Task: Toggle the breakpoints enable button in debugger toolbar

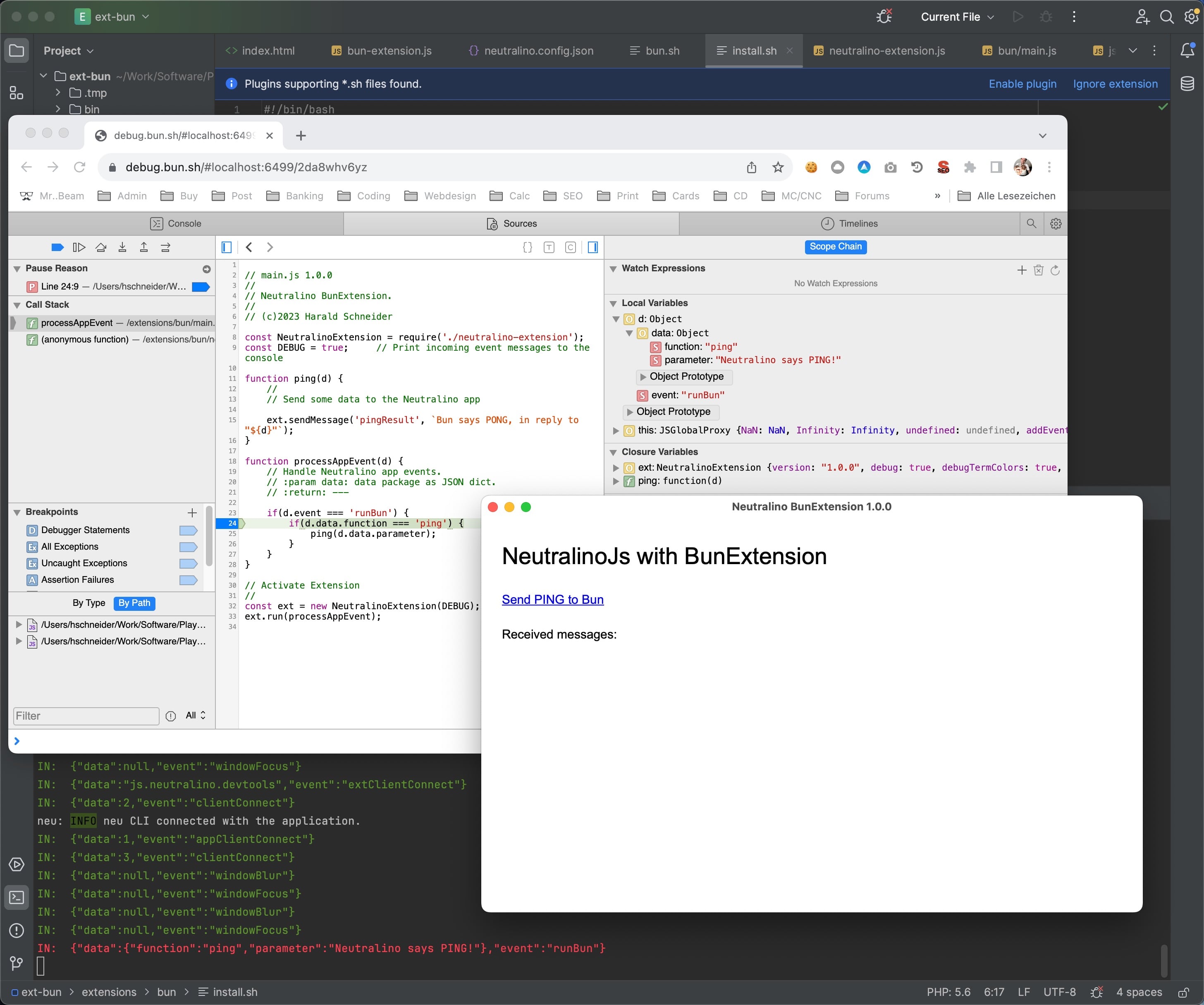Action: tap(57, 247)
